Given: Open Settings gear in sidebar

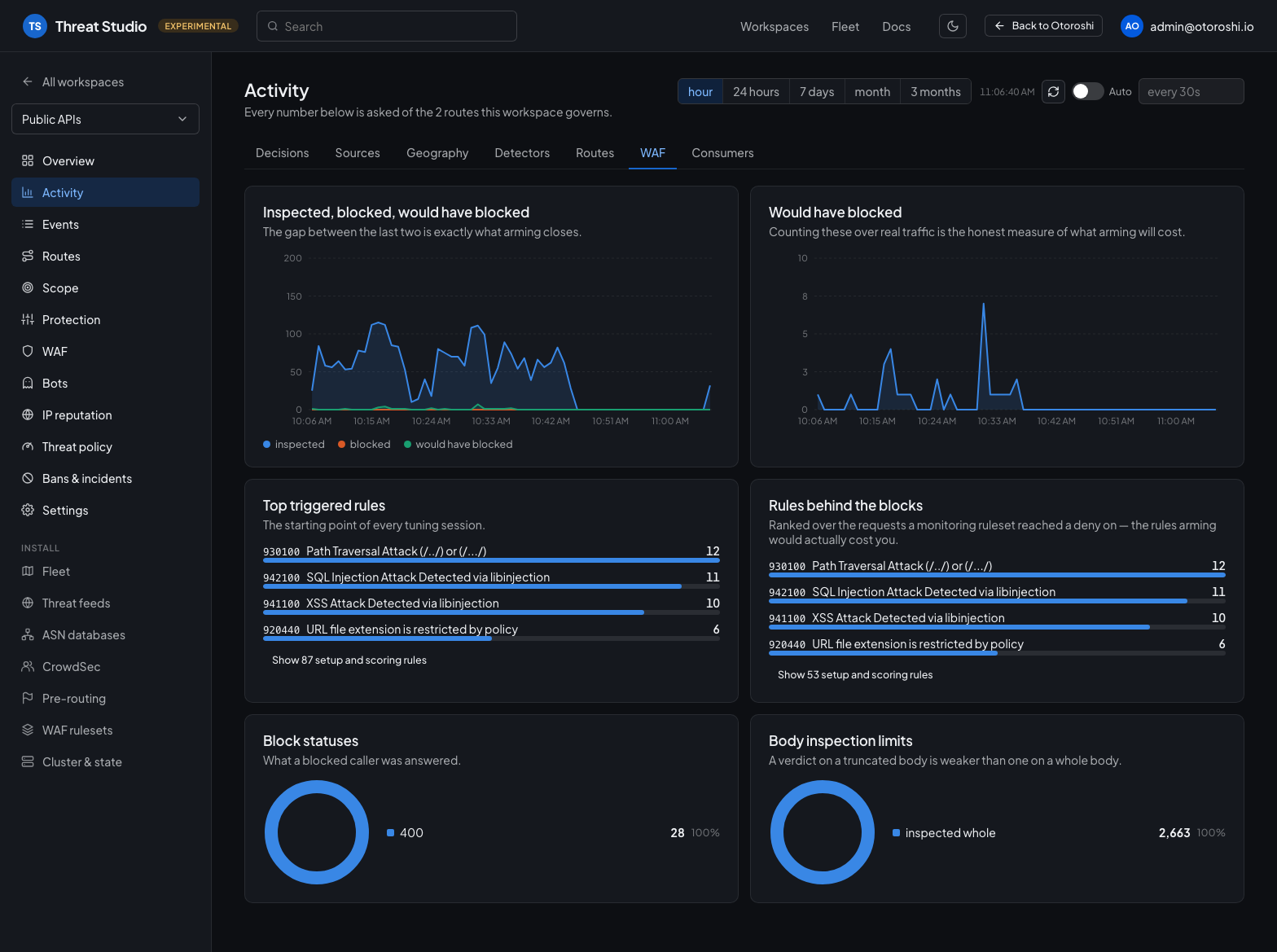Looking at the screenshot, I should [x=105, y=510].
